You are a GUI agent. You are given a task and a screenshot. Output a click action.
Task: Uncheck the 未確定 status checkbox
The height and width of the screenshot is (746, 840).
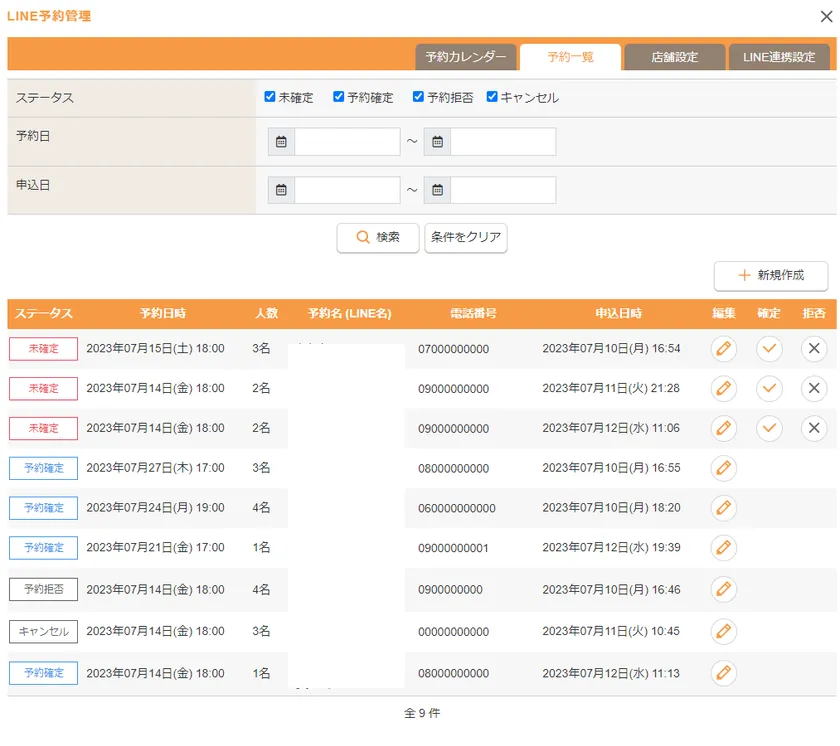(270, 97)
